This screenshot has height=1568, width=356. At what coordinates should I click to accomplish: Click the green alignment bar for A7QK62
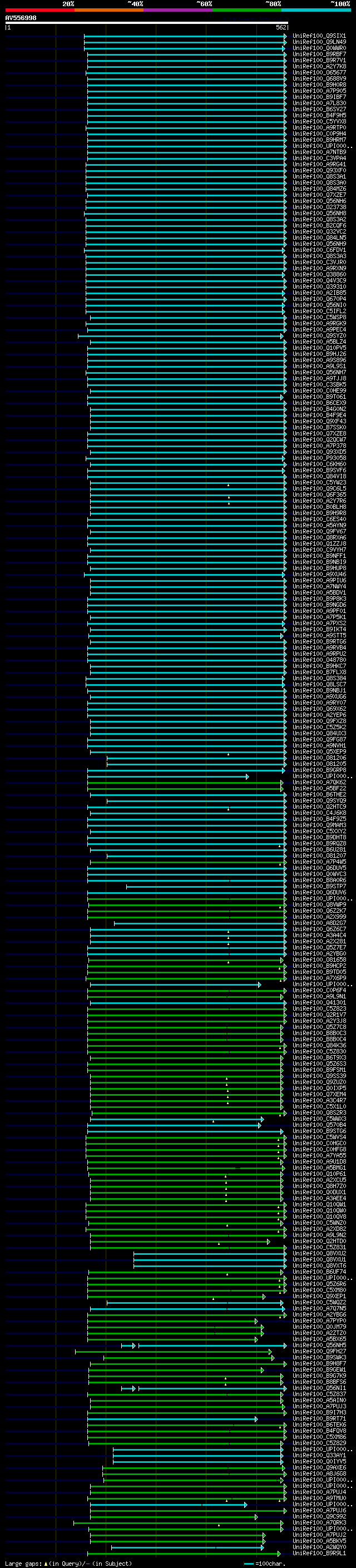coord(185,782)
